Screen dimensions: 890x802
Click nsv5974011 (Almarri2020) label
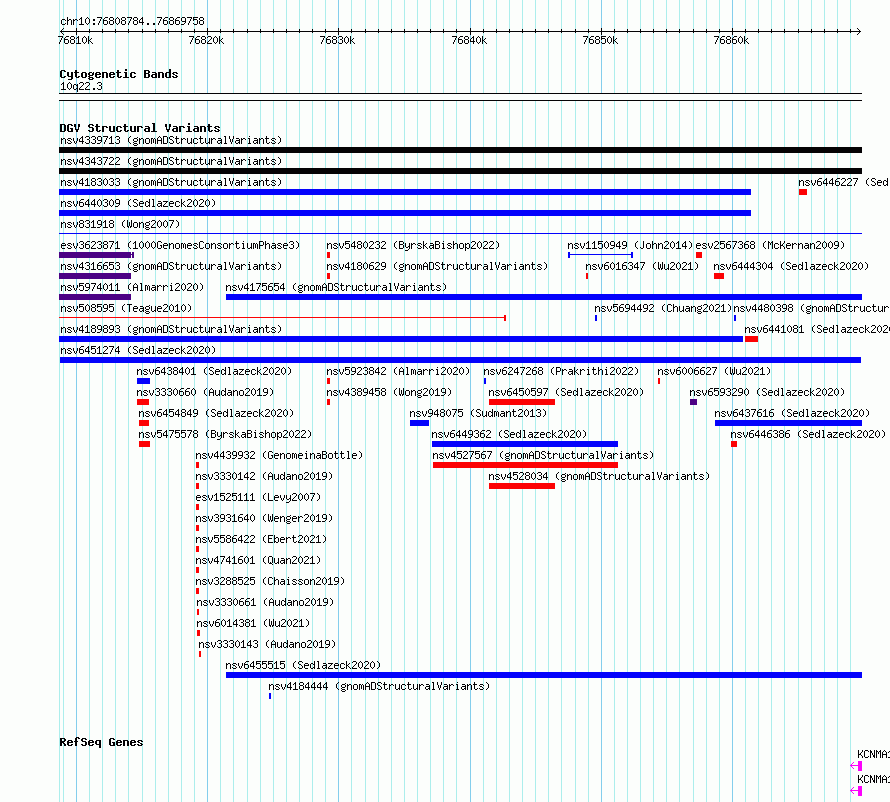coord(132,287)
